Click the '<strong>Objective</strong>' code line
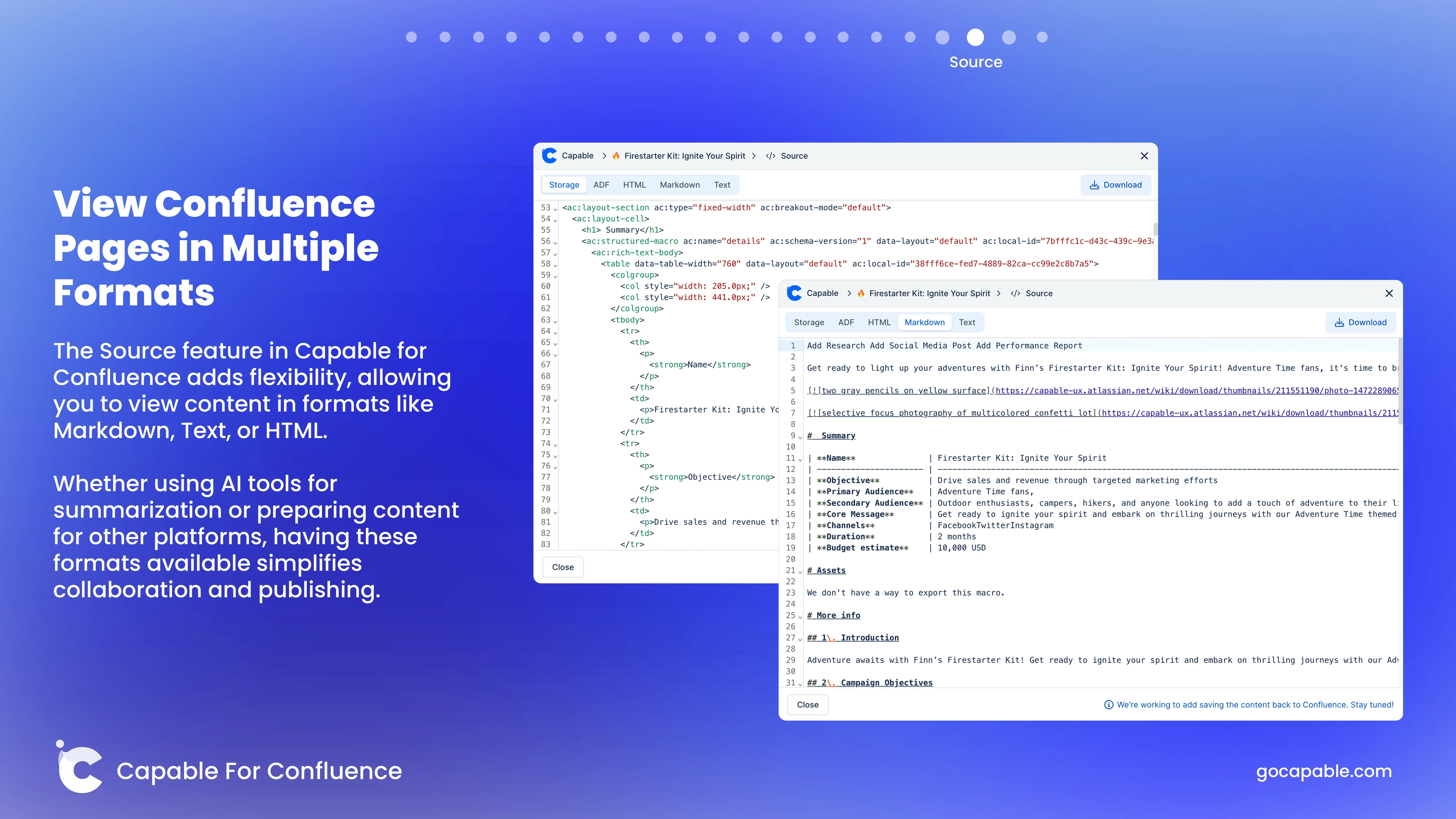The width and height of the screenshot is (1456, 819). coord(712,477)
